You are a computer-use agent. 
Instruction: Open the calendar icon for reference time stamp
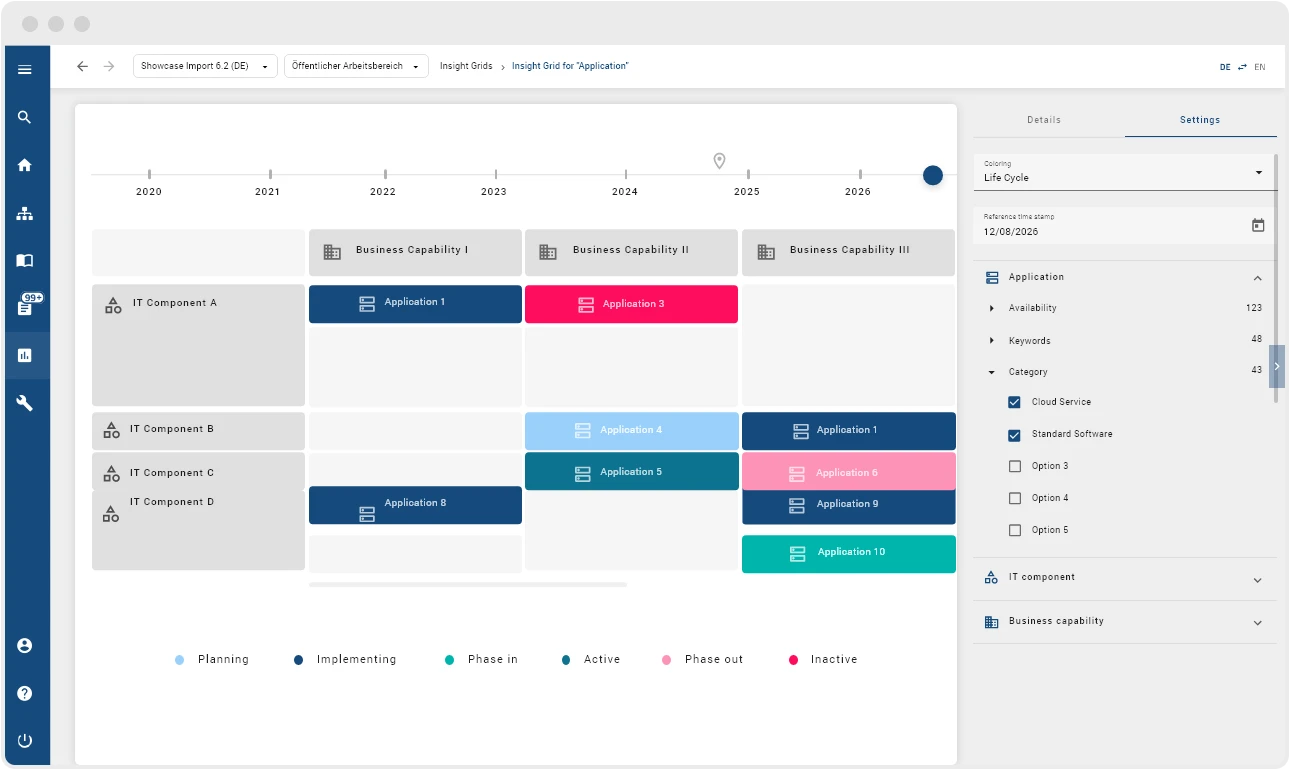(x=1258, y=225)
